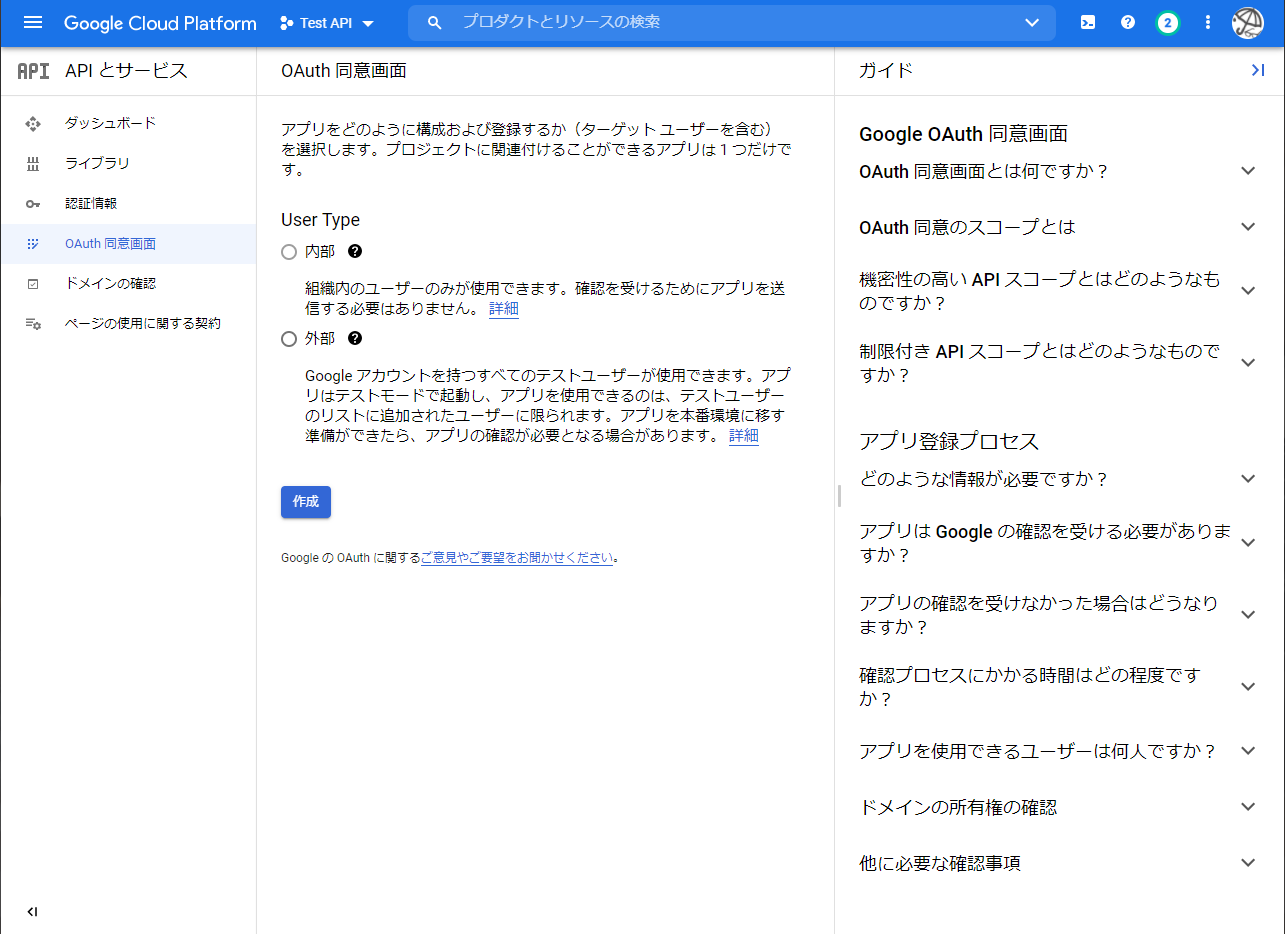
Task: Open the help question mark icon
Action: (1128, 22)
